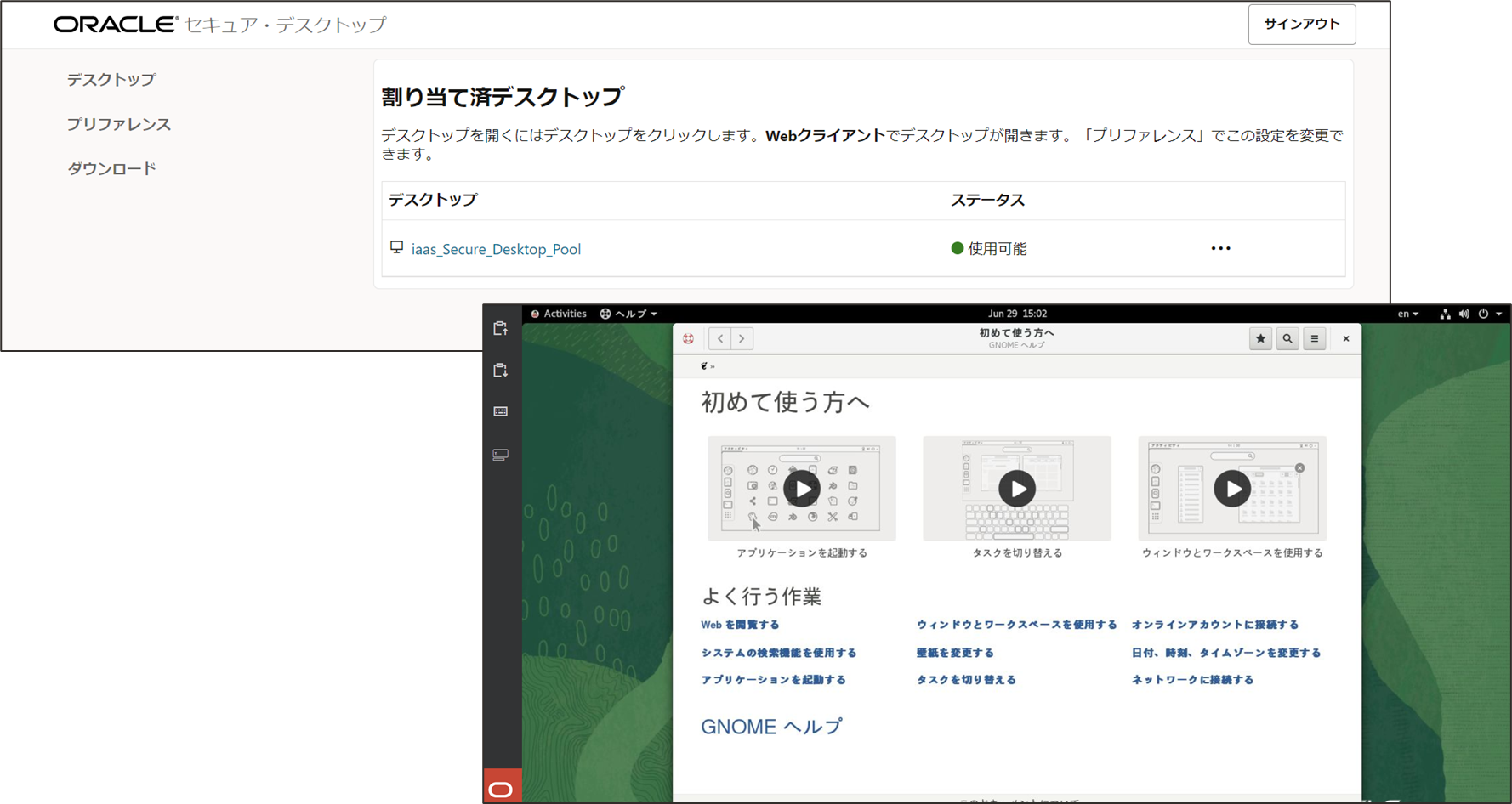The height and width of the screenshot is (804, 1512).
Task: Click the よく行う作業 section heading
Action: (x=761, y=597)
